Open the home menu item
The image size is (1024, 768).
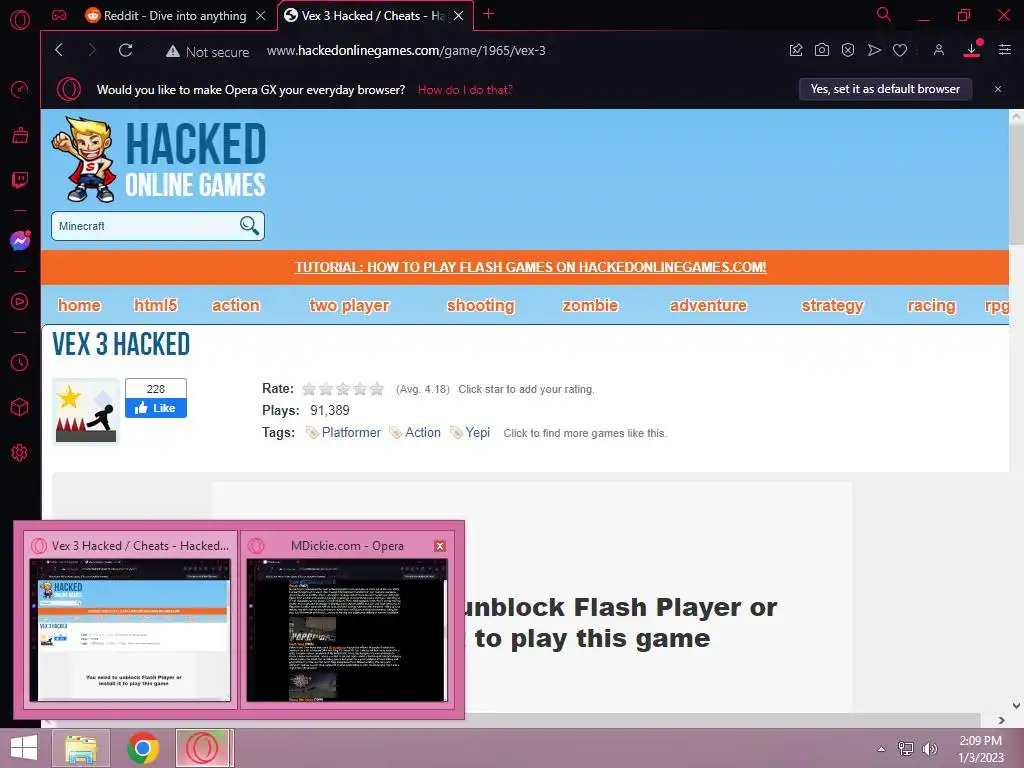click(79, 305)
